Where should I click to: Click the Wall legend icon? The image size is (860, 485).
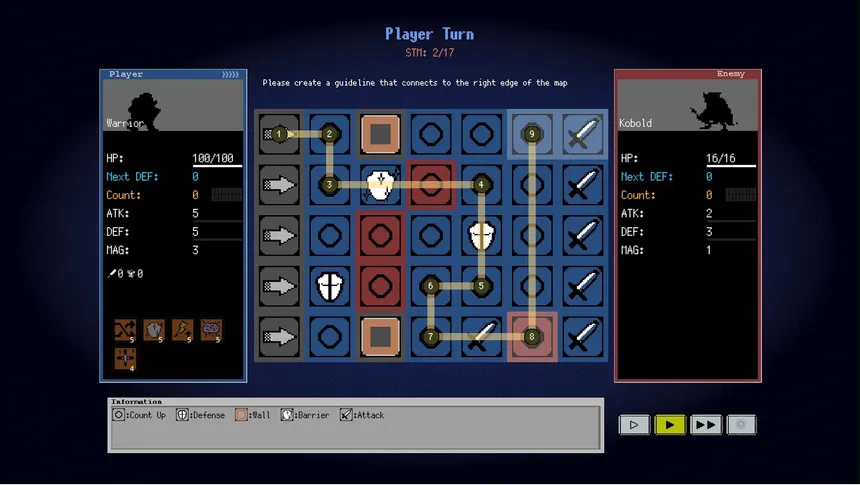[241, 415]
